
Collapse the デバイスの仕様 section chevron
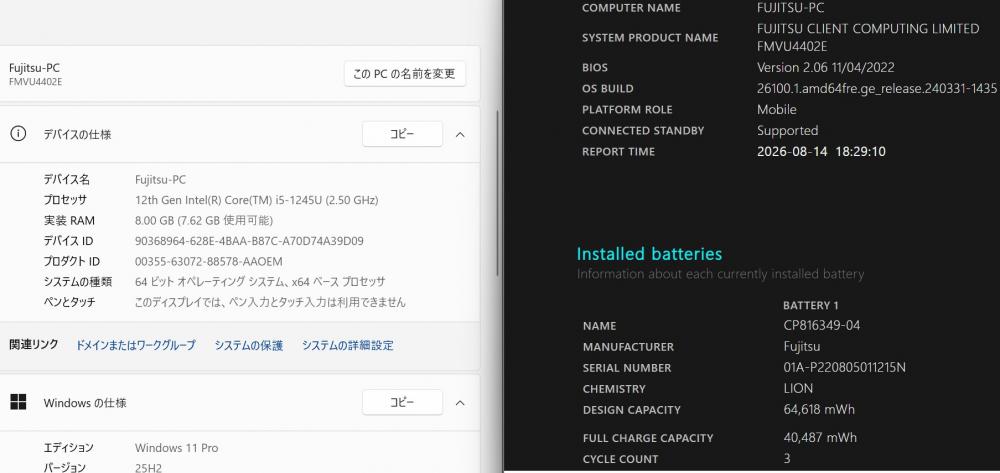coord(460,135)
